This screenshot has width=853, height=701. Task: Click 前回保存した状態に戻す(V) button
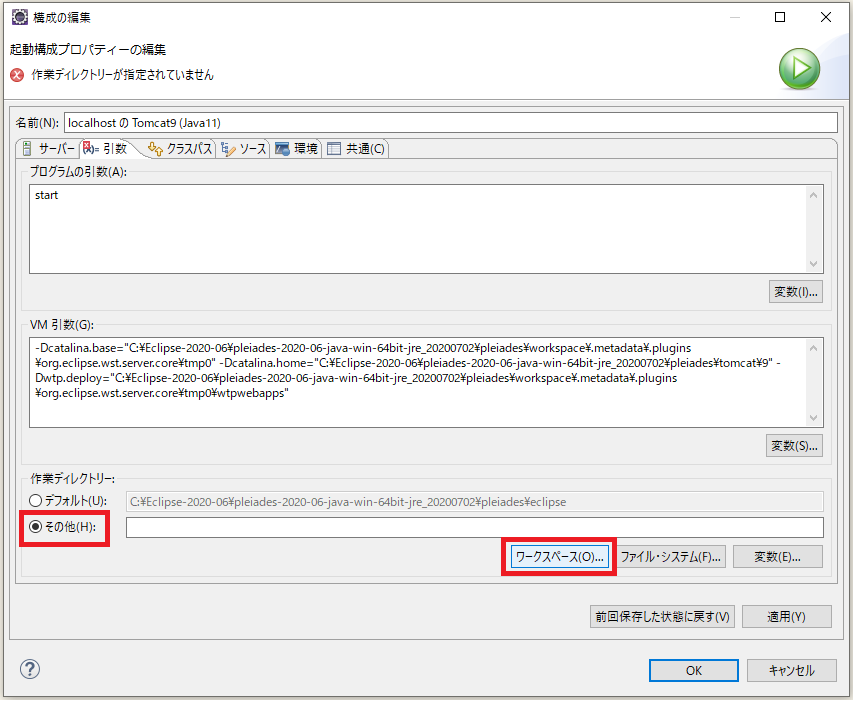click(662, 617)
